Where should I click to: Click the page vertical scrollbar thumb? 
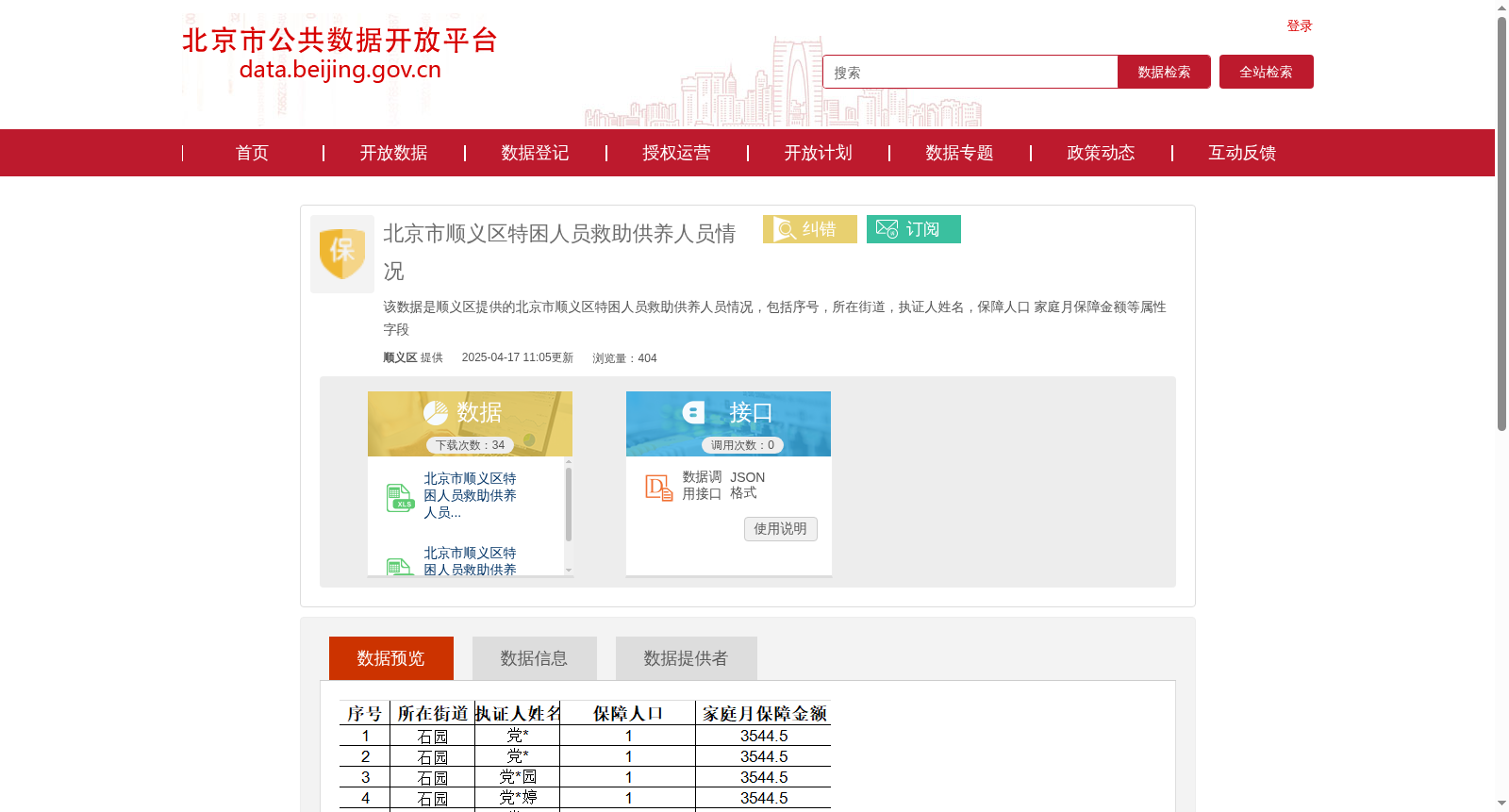[x=1501, y=224]
